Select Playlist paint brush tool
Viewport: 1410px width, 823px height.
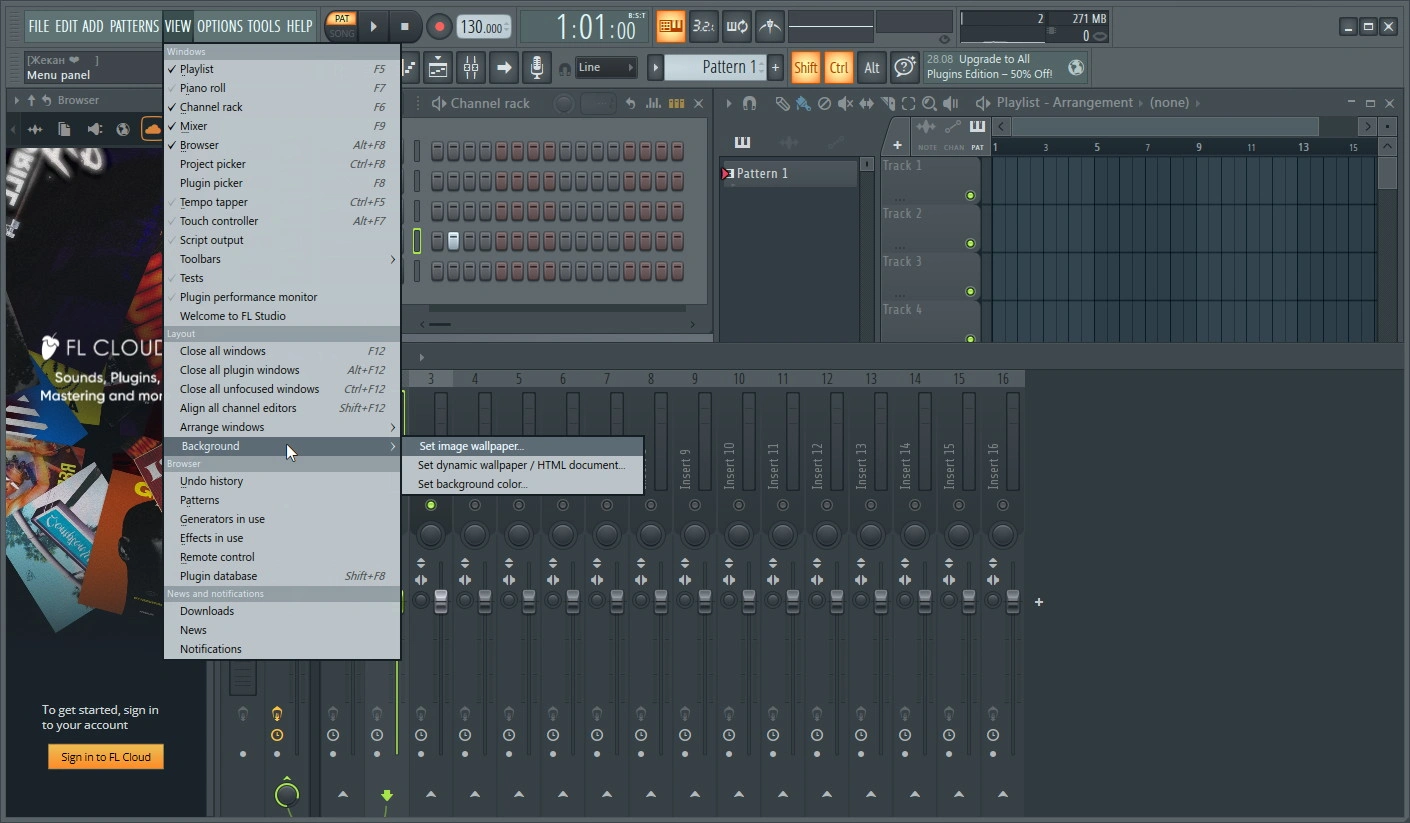click(803, 103)
